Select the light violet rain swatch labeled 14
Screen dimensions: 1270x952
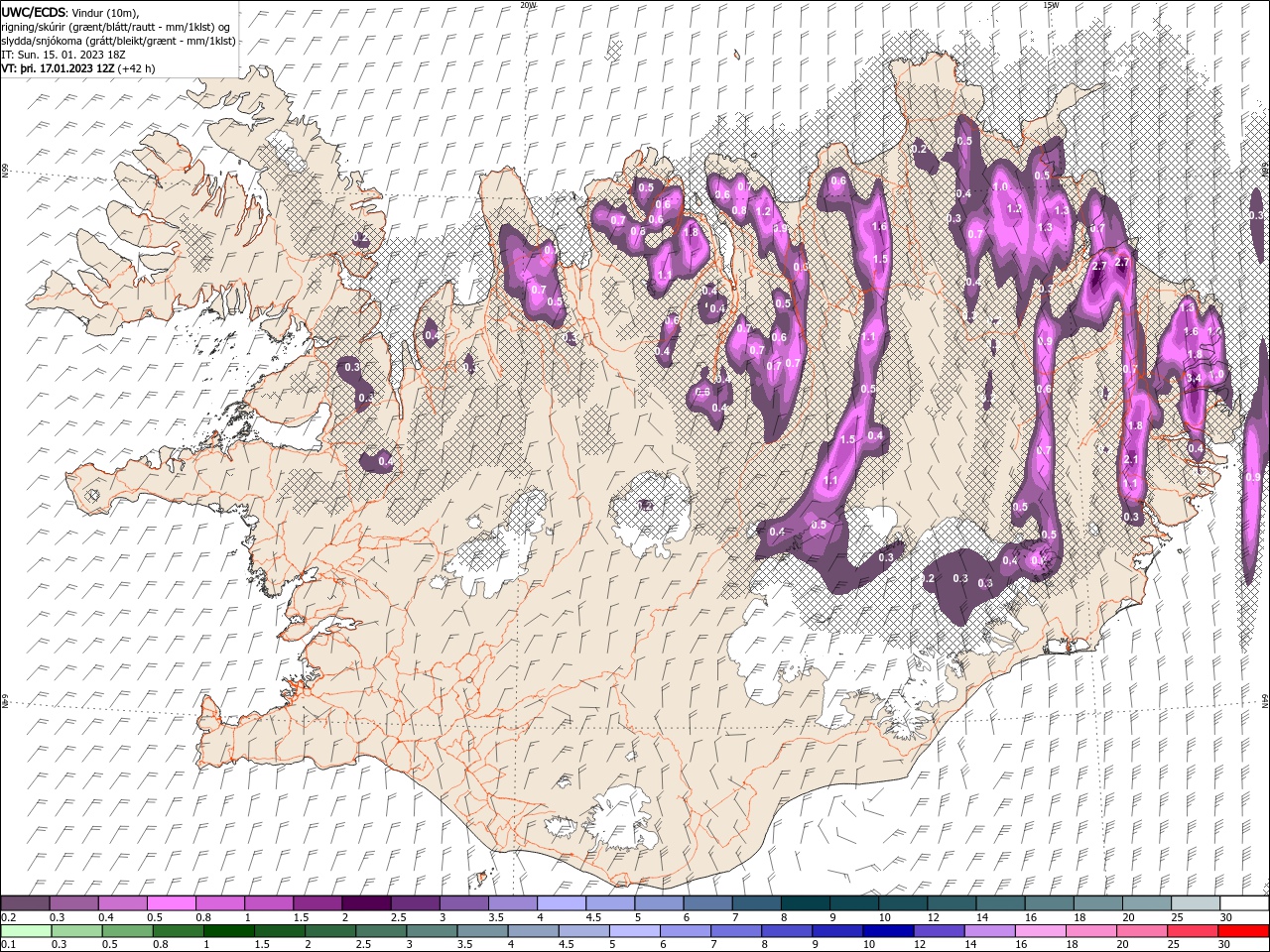[x=989, y=930]
